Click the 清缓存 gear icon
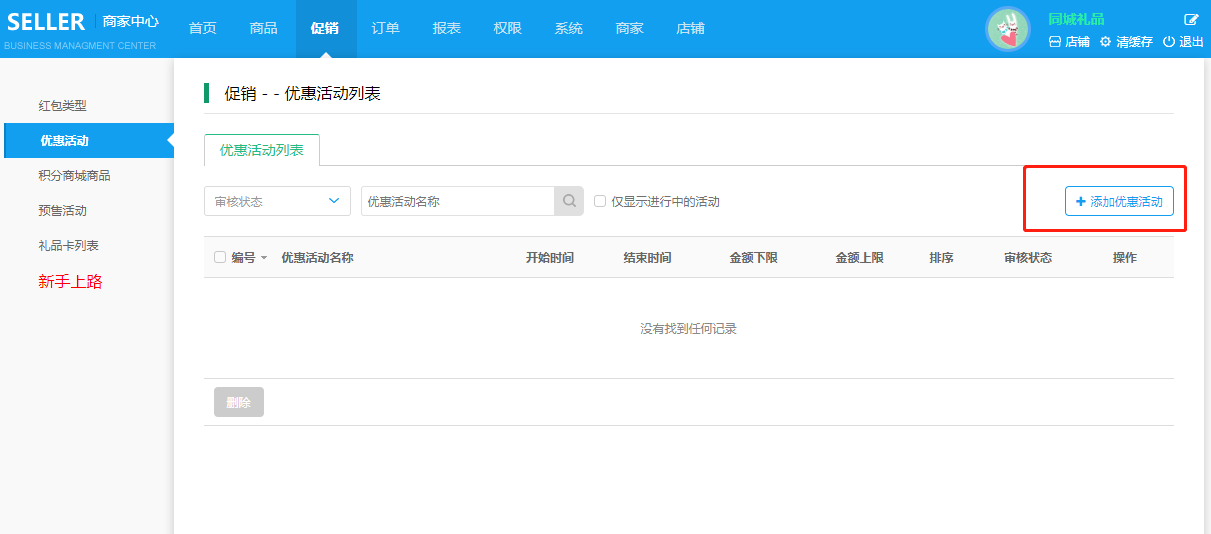The image size is (1211, 534). [x=1105, y=42]
